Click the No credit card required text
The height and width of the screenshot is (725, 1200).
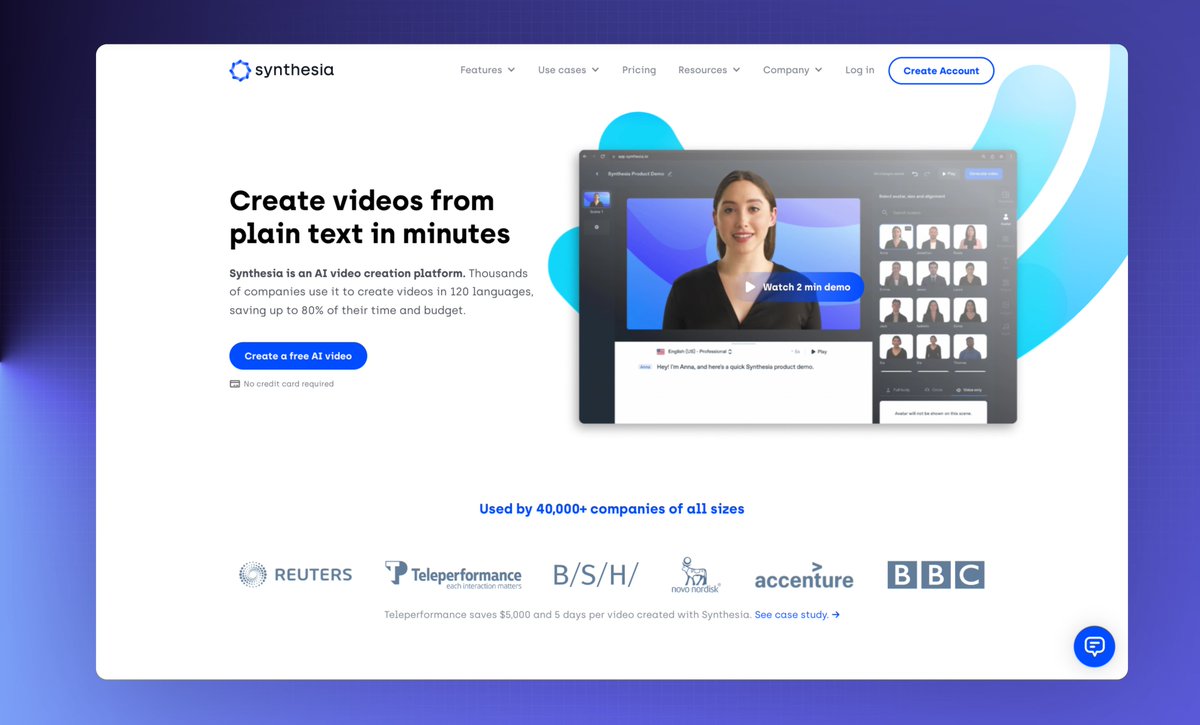(x=289, y=384)
